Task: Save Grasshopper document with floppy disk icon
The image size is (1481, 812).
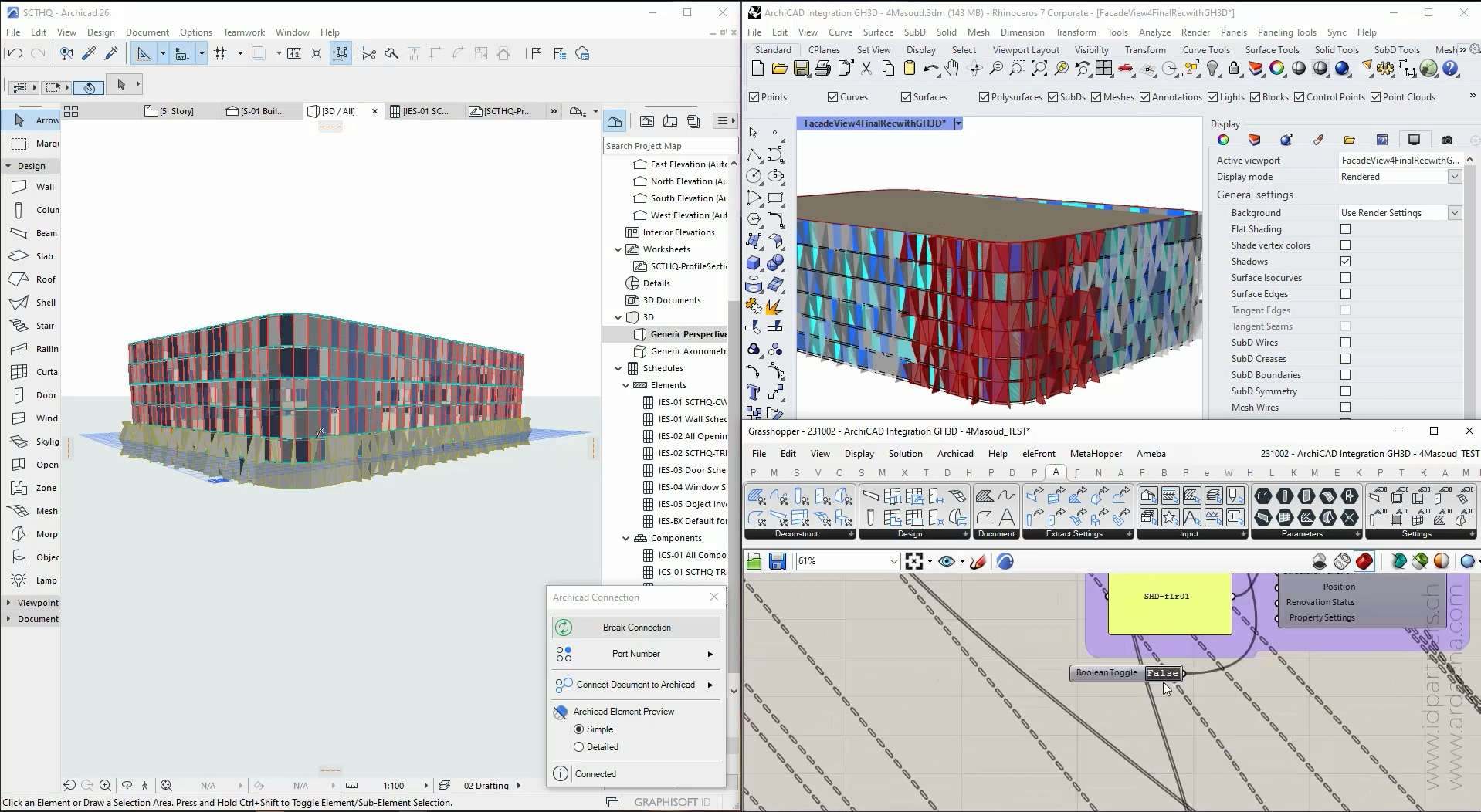Action: click(778, 561)
